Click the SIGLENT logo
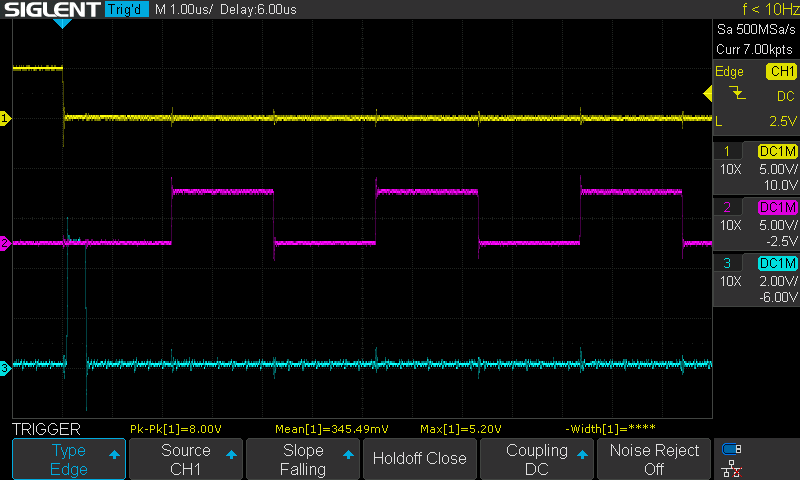This screenshot has width=800, height=480. pyautogui.click(x=52, y=9)
